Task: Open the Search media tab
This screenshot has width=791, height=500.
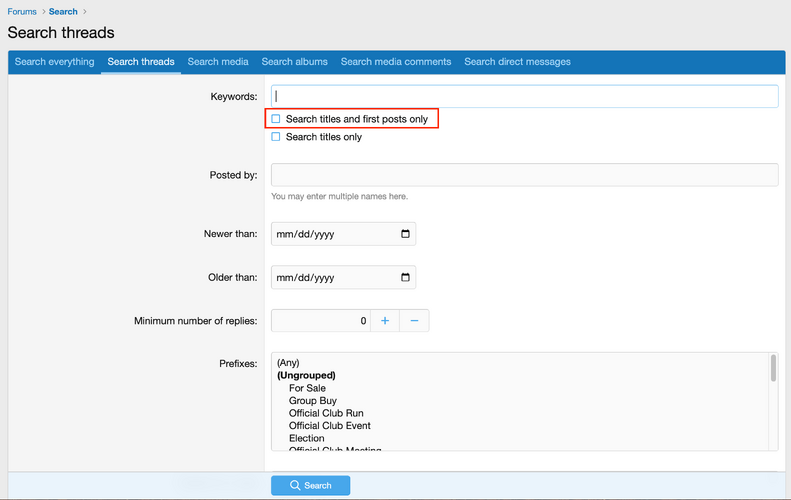Action: 218,62
